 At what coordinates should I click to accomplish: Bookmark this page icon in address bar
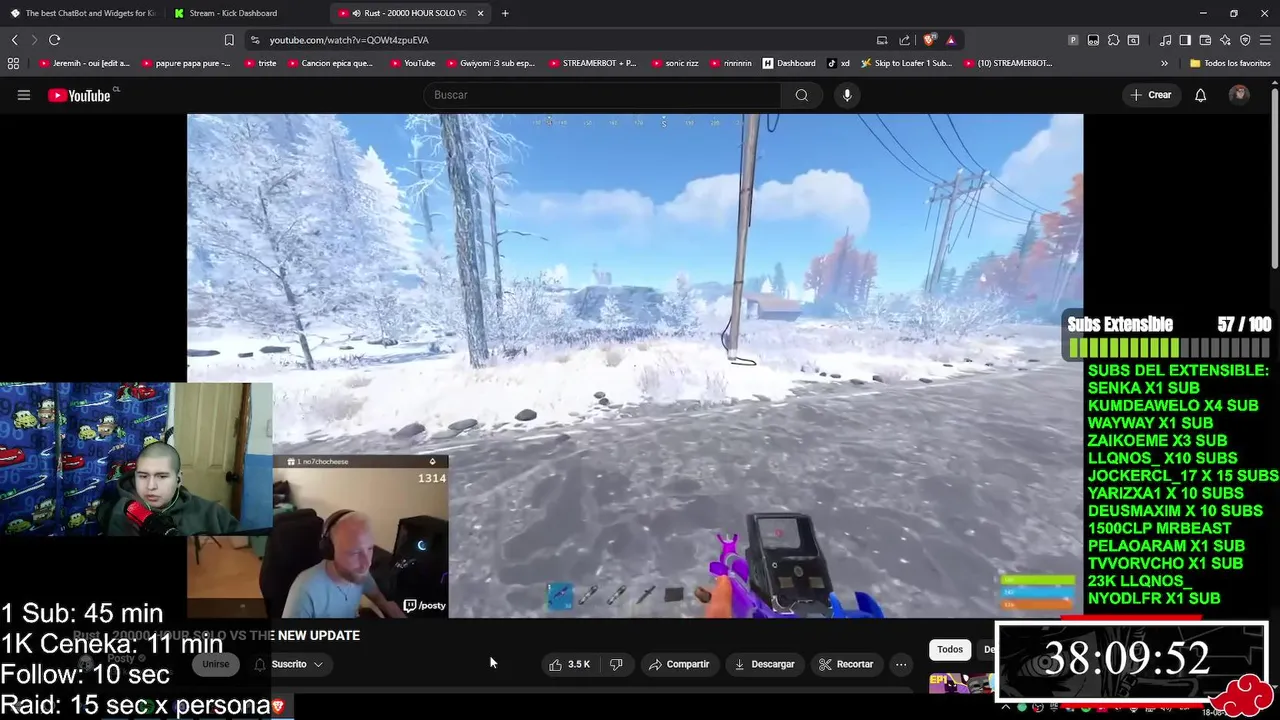[229, 40]
